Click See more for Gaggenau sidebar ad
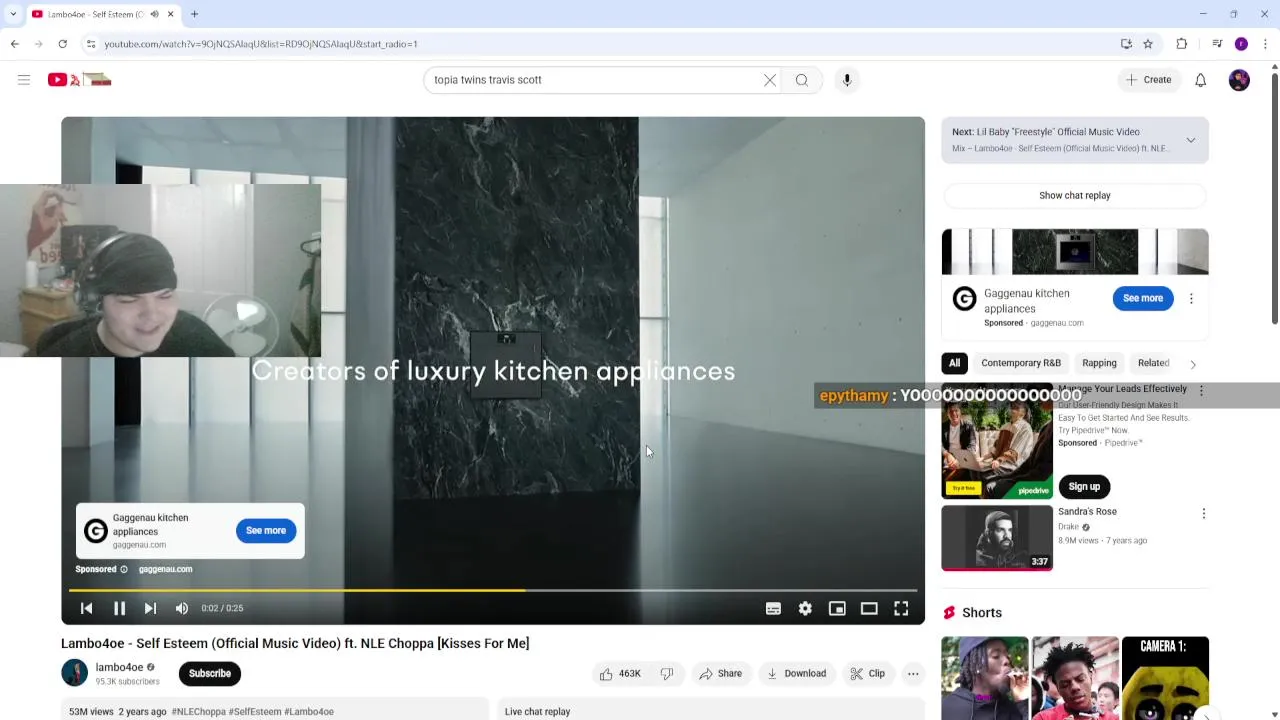This screenshot has height=720, width=1280. click(1143, 298)
